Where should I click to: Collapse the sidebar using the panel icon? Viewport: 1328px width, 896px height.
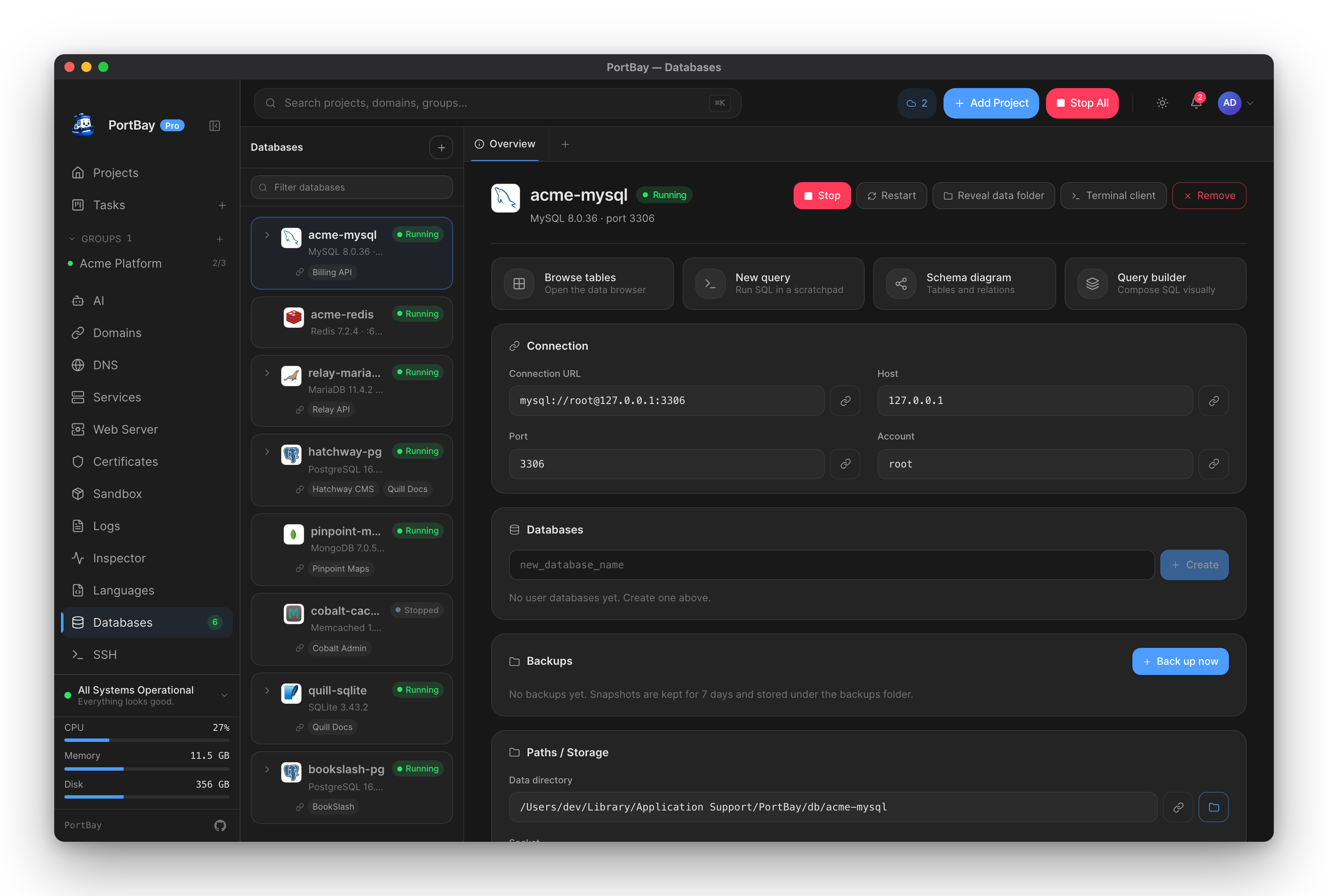pos(214,126)
